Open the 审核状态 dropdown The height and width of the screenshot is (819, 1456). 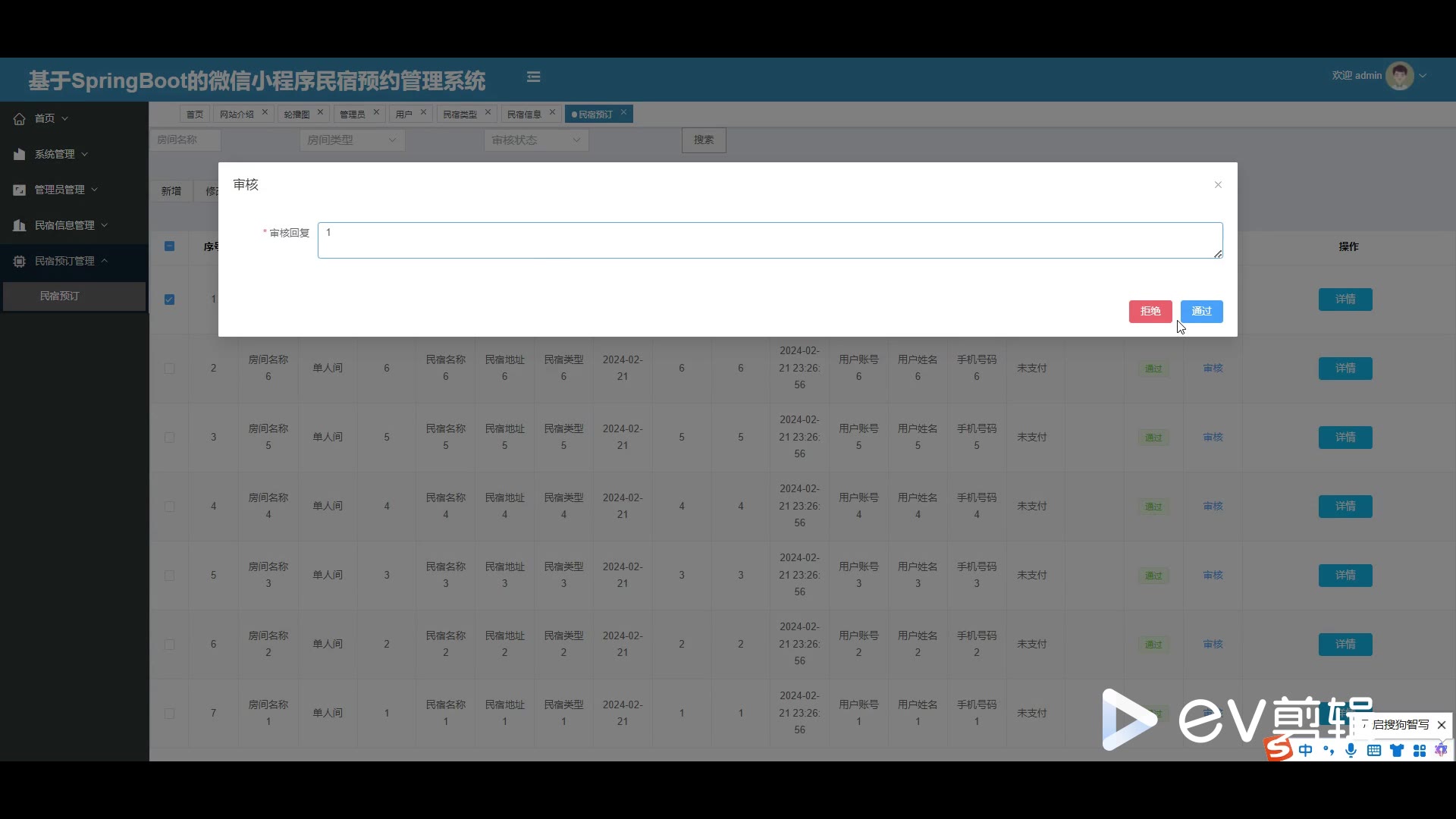[535, 140]
